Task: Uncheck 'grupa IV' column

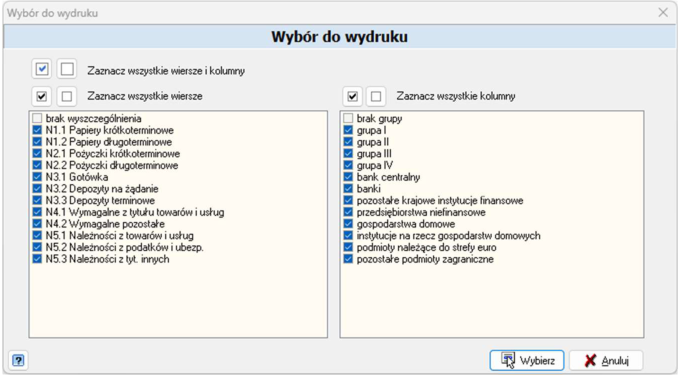Action: 348,165
